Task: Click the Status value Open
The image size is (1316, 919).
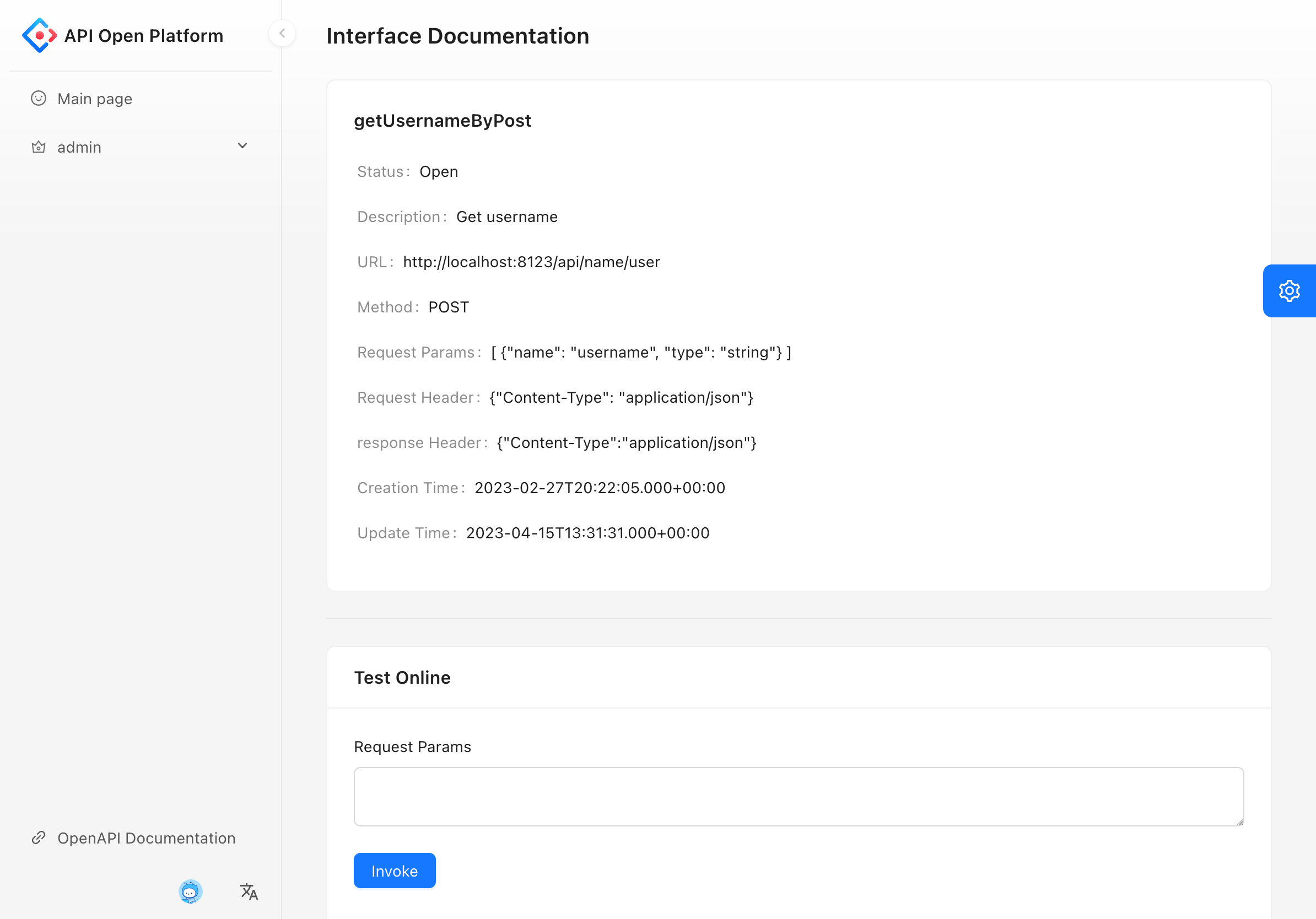Action: [439, 171]
